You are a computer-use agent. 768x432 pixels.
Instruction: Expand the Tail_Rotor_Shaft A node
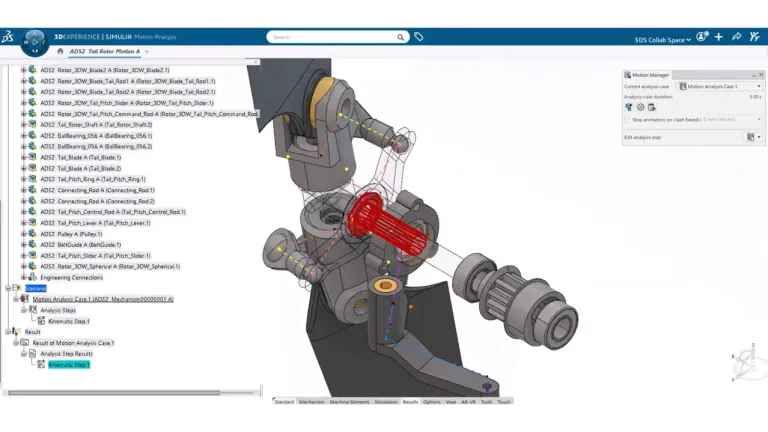click(x=24, y=124)
